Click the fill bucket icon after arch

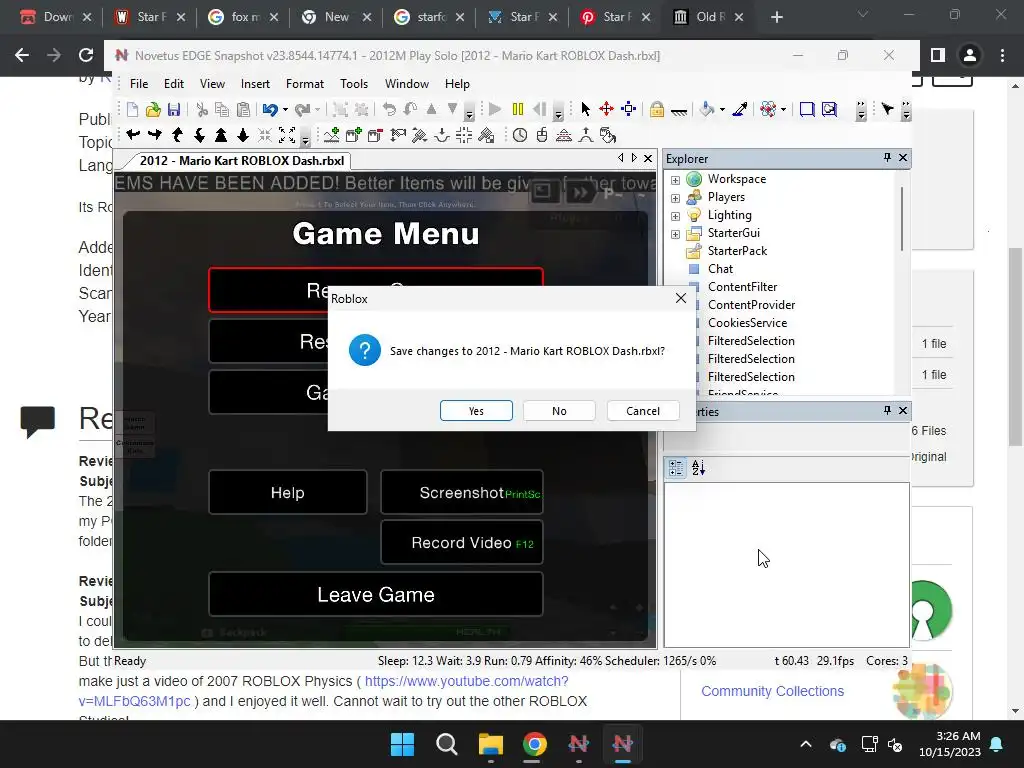(x=608, y=135)
